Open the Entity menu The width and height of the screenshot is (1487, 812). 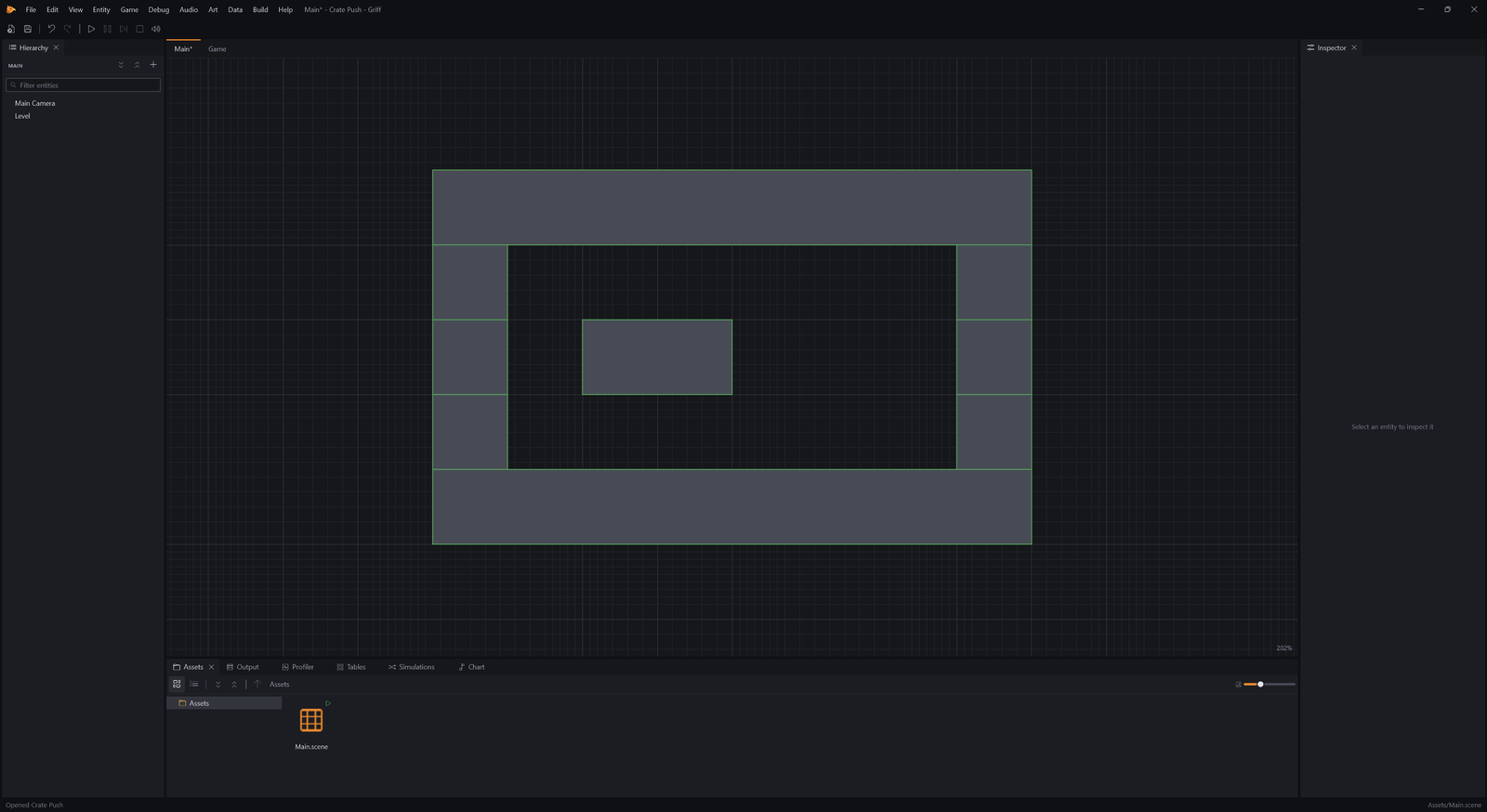pyautogui.click(x=101, y=9)
